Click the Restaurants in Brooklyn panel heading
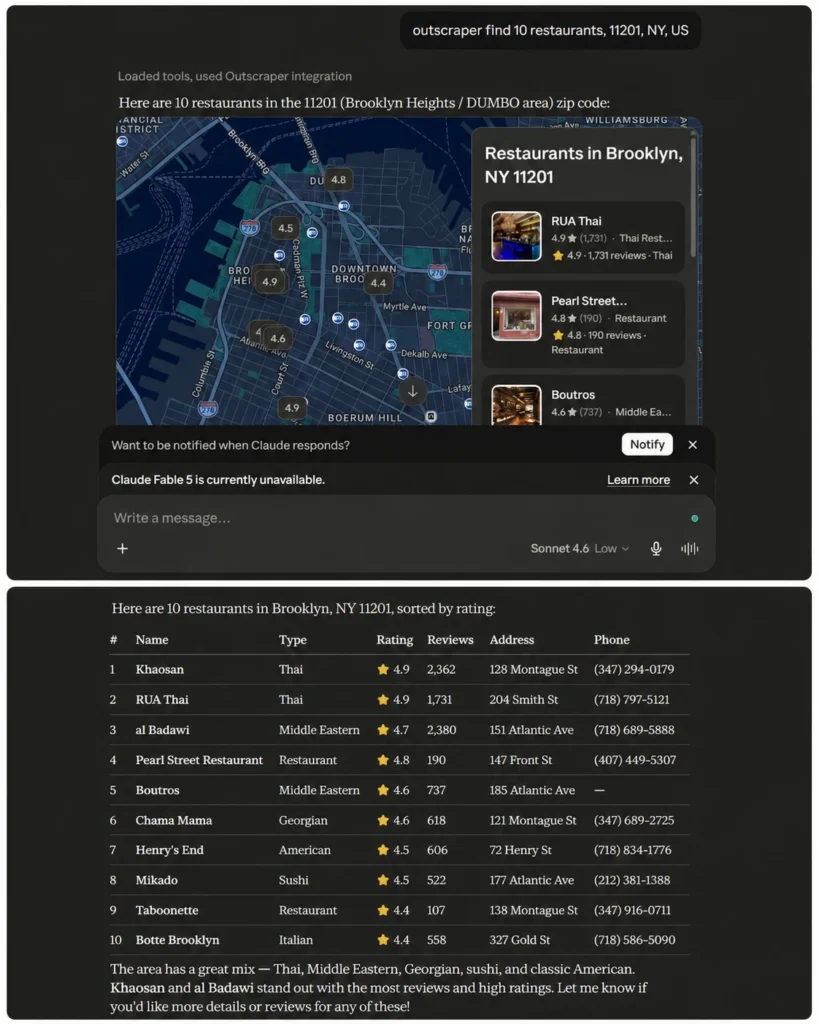The width and height of the screenshot is (819, 1024). tap(583, 165)
